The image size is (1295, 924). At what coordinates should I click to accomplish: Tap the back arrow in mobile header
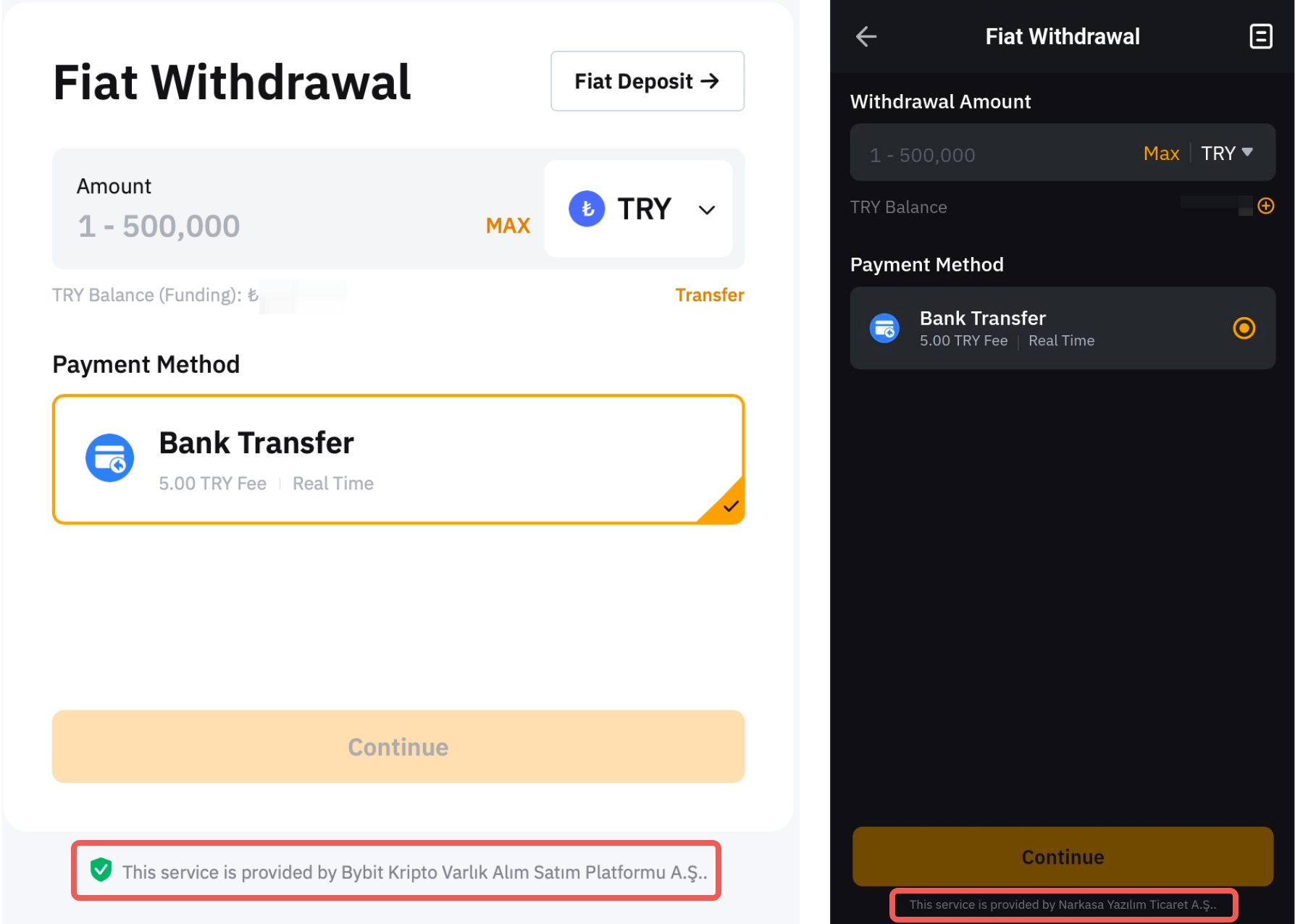tap(866, 36)
